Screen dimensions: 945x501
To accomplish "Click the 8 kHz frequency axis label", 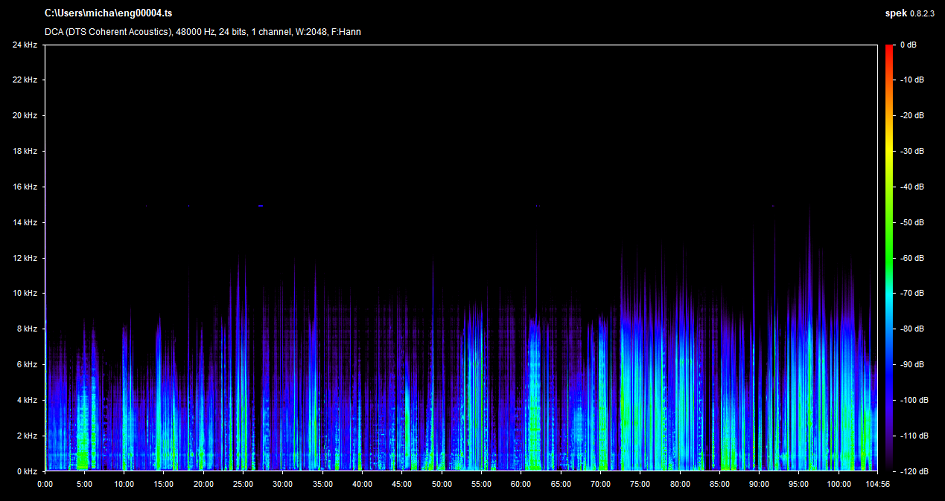I will 26,329.
